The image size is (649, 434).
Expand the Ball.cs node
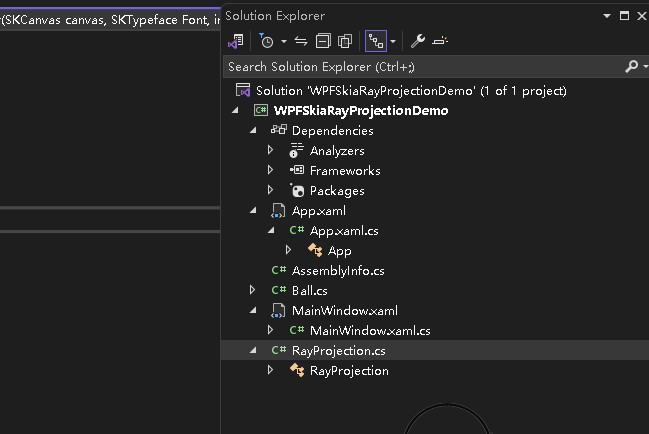[252, 290]
